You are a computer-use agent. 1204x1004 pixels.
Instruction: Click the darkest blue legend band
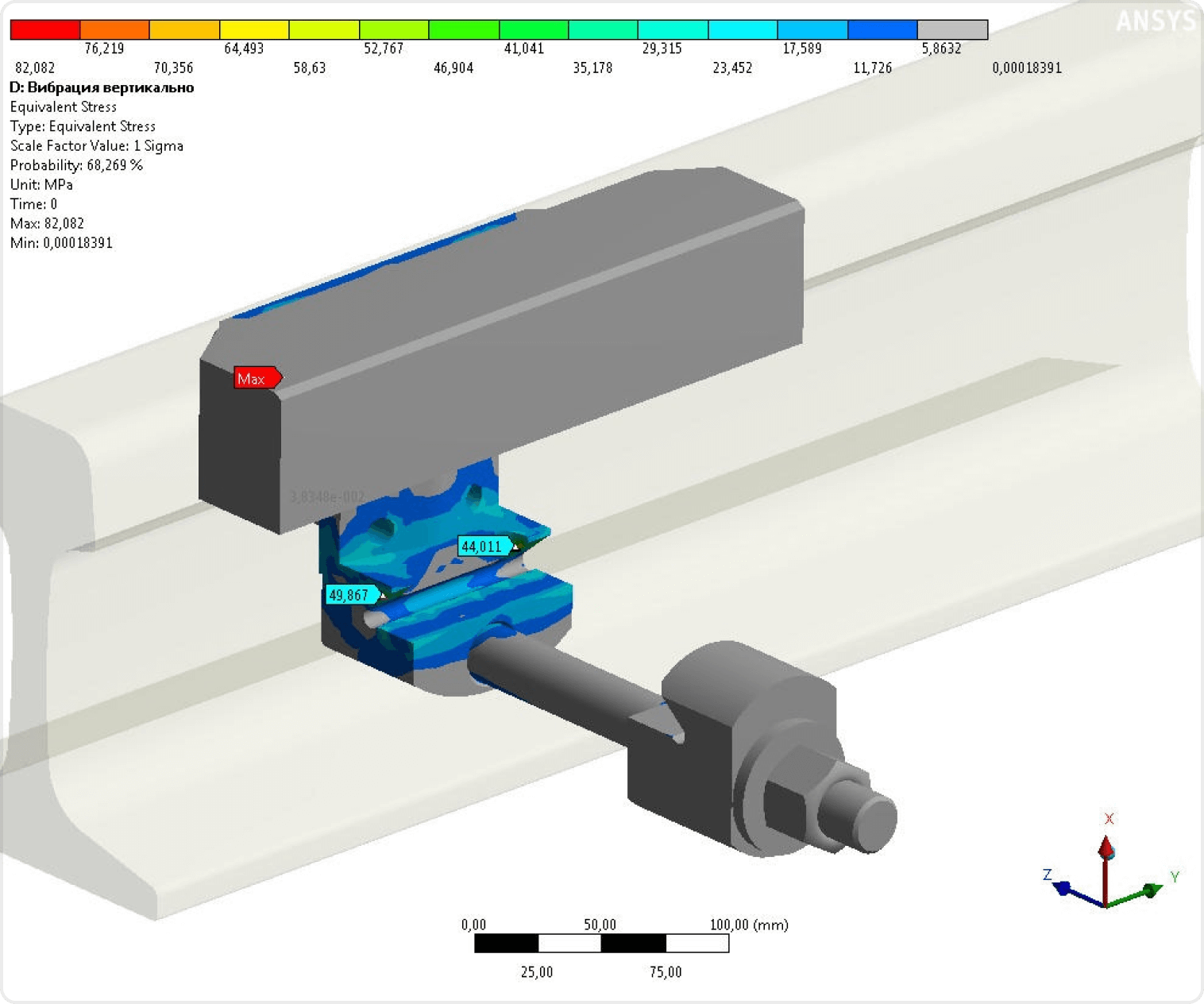click(x=883, y=30)
